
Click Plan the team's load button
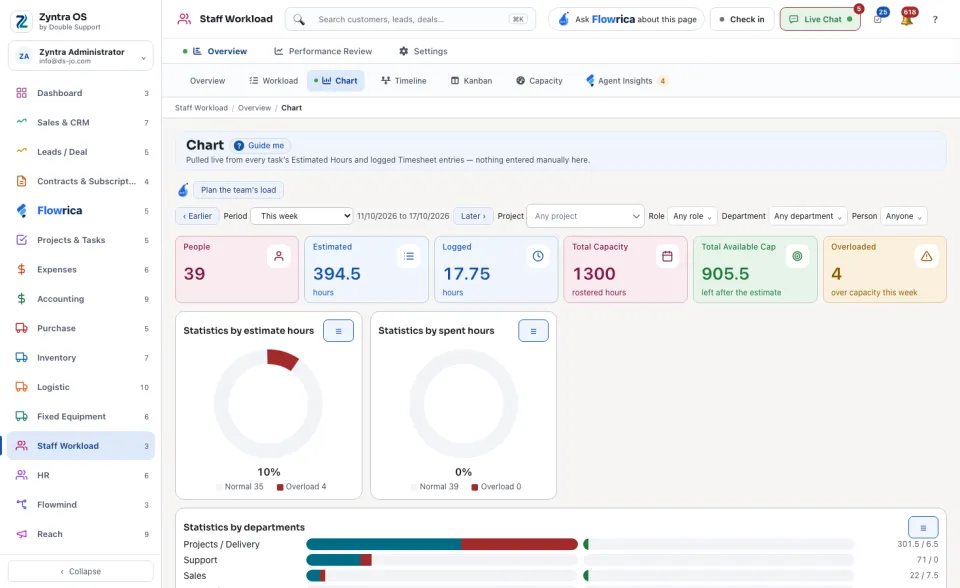click(x=238, y=190)
